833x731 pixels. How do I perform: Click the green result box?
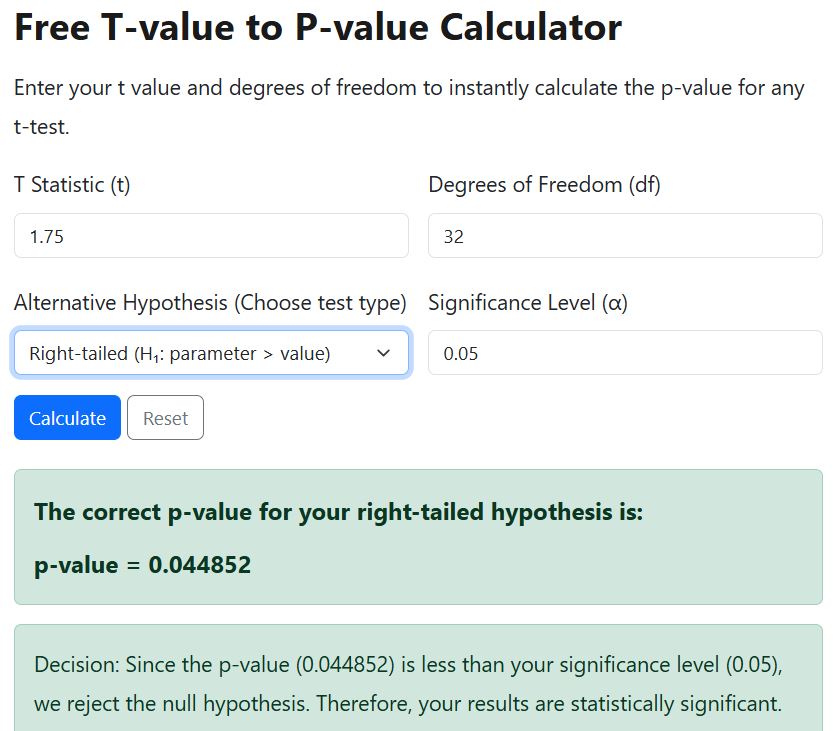point(416,536)
